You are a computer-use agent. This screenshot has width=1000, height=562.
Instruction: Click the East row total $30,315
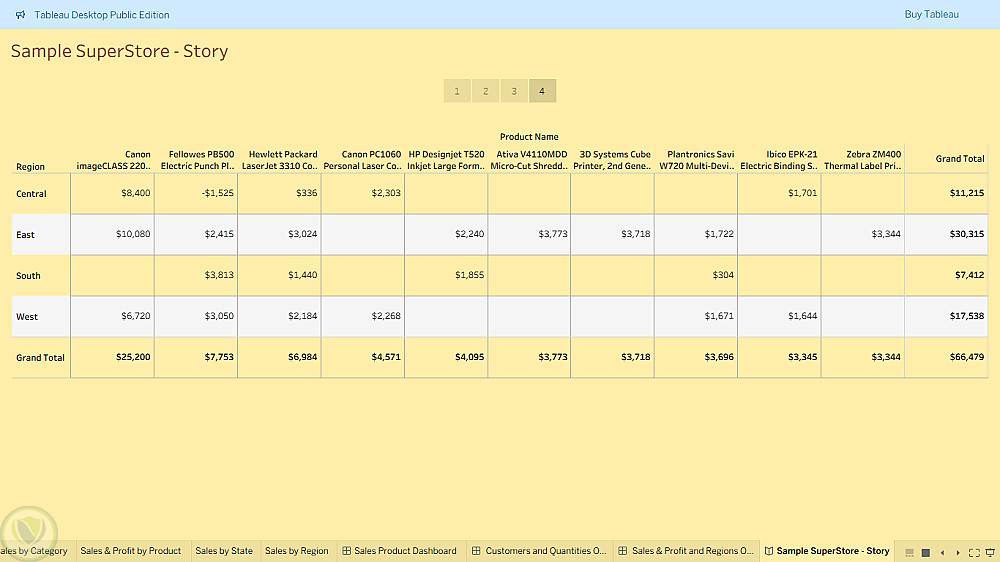click(x=967, y=233)
